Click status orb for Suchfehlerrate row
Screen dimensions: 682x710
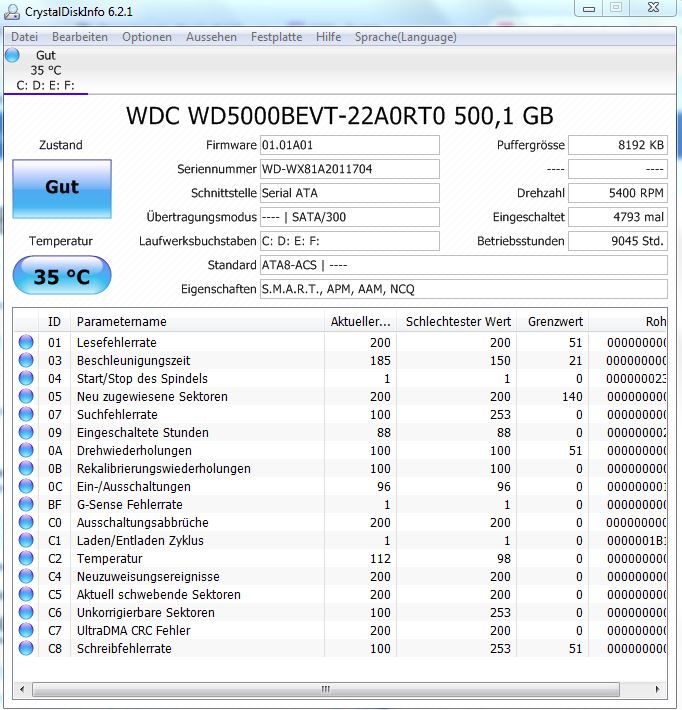point(26,414)
